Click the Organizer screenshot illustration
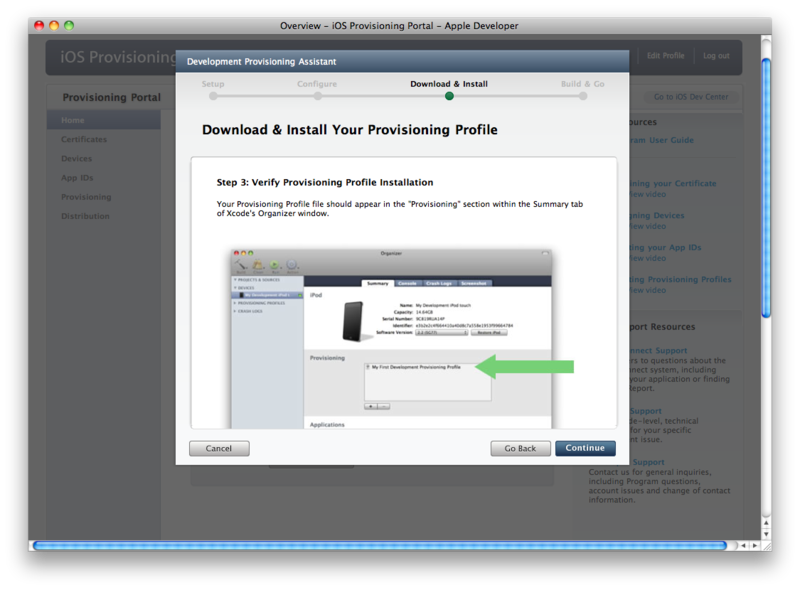 coord(391,339)
